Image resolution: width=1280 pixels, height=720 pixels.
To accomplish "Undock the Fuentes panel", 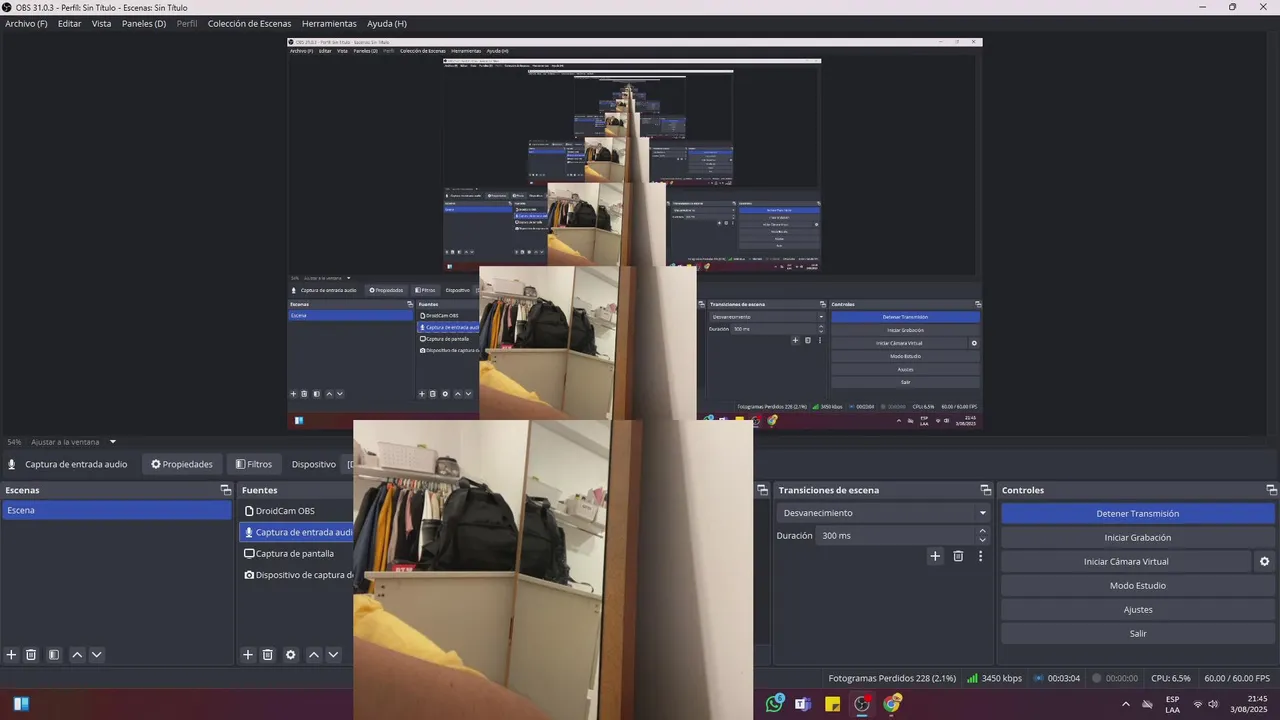I will tap(762, 490).
